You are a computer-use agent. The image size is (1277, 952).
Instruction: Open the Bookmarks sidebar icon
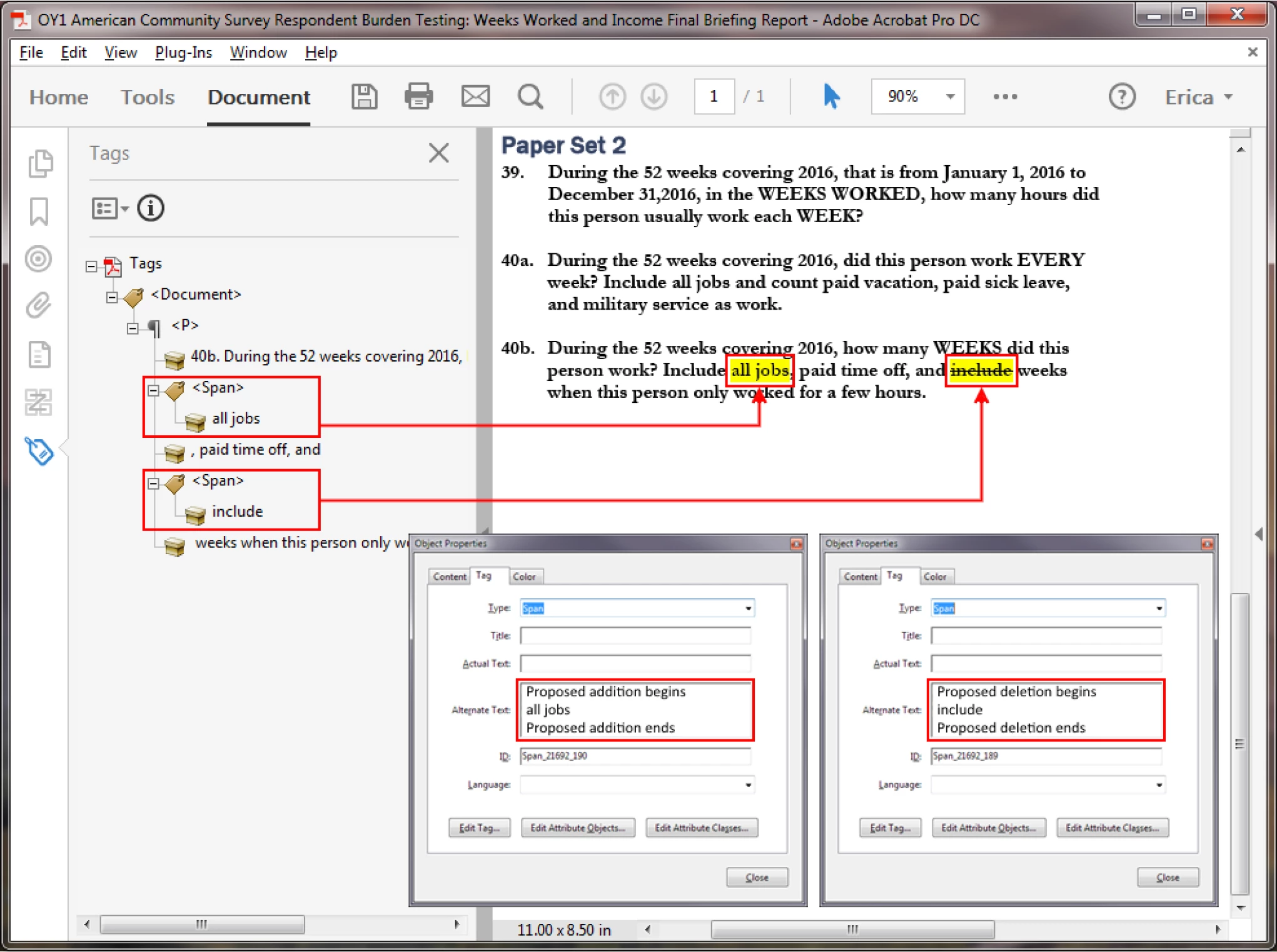[x=39, y=211]
